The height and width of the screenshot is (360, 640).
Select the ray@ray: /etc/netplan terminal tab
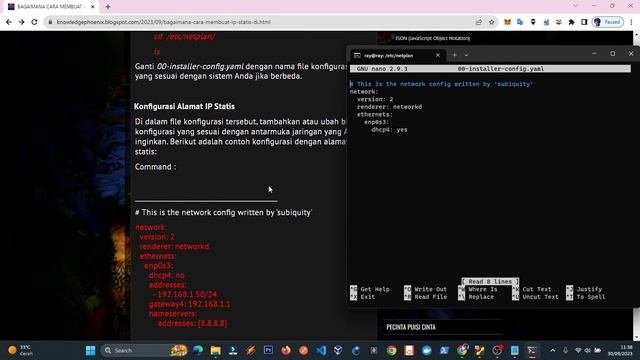(397, 55)
